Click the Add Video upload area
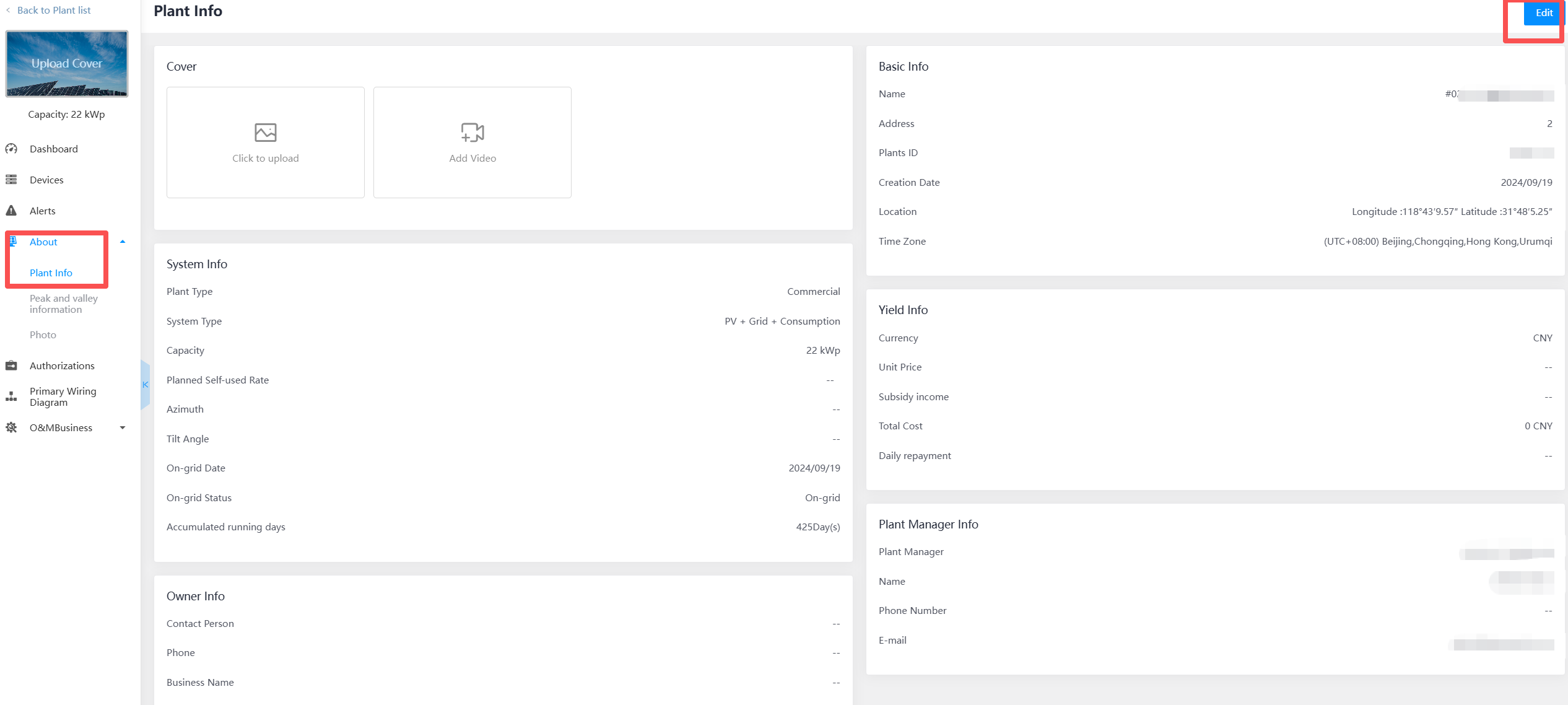Image resolution: width=1568 pixels, height=705 pixels. (472, 142)
